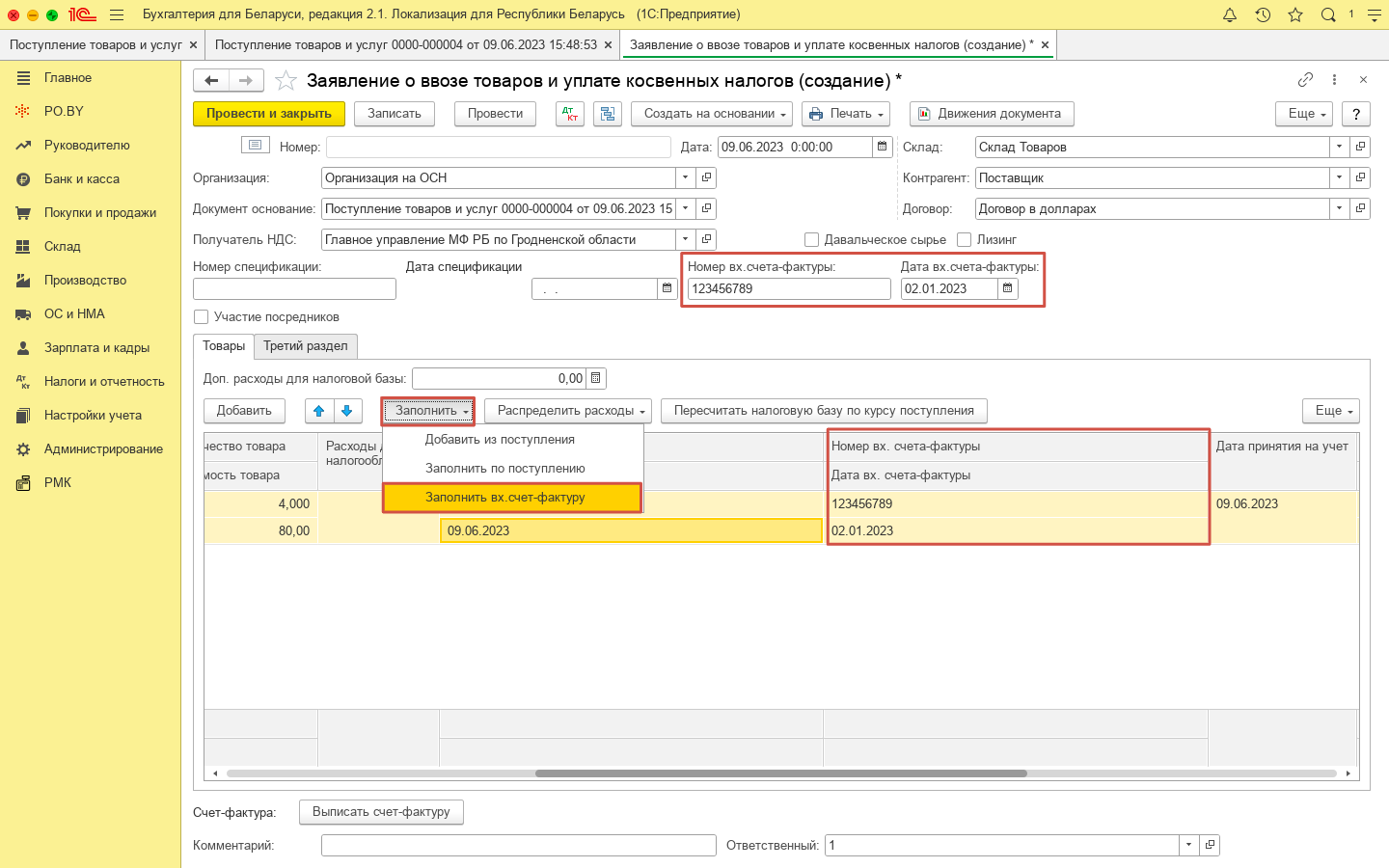Enable the Давальческое сырье checkbox
Image resolution: width=1389 pixels, height=868 pixels.
coord(812,240)
